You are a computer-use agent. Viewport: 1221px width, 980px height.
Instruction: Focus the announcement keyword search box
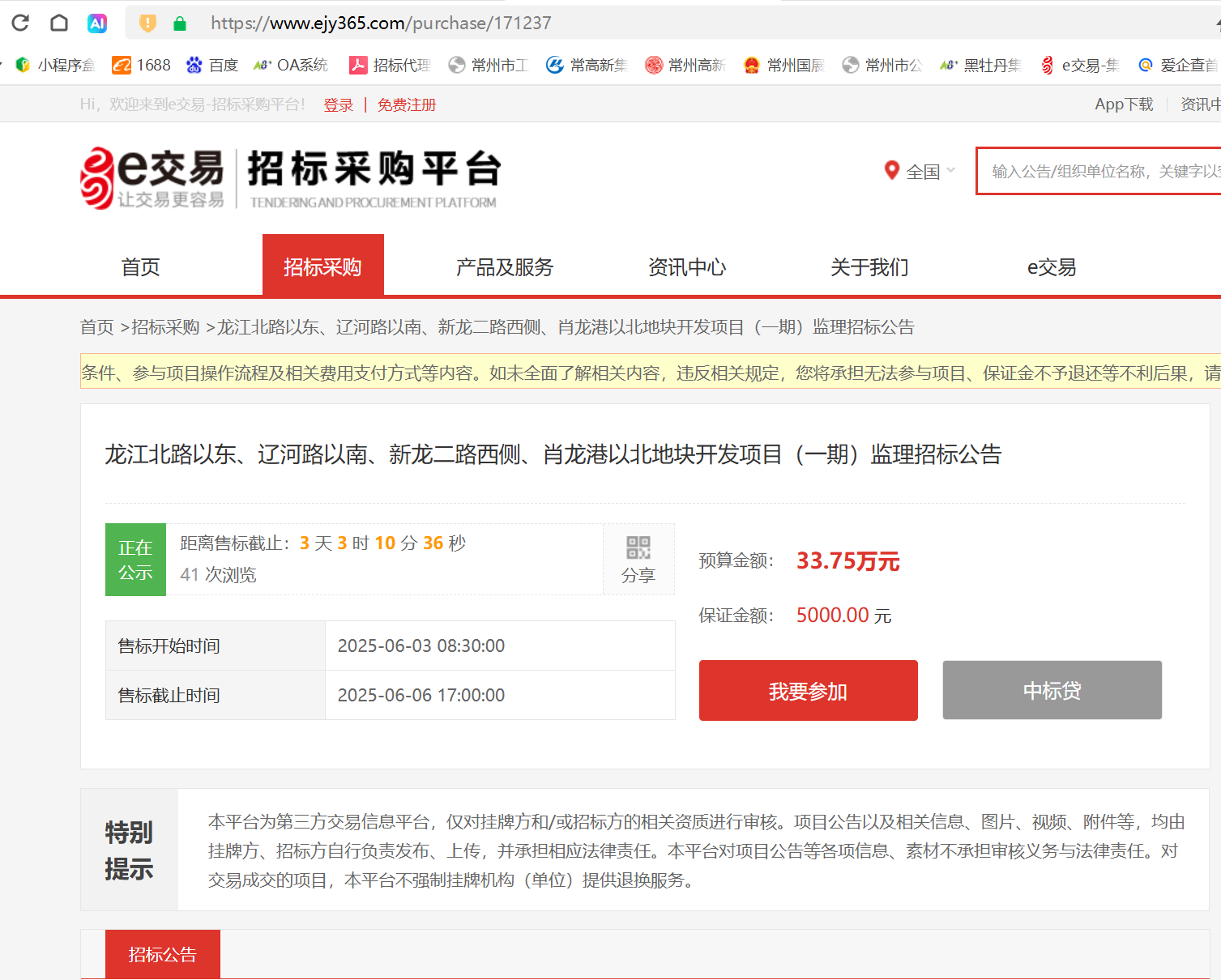point(1099,171)
